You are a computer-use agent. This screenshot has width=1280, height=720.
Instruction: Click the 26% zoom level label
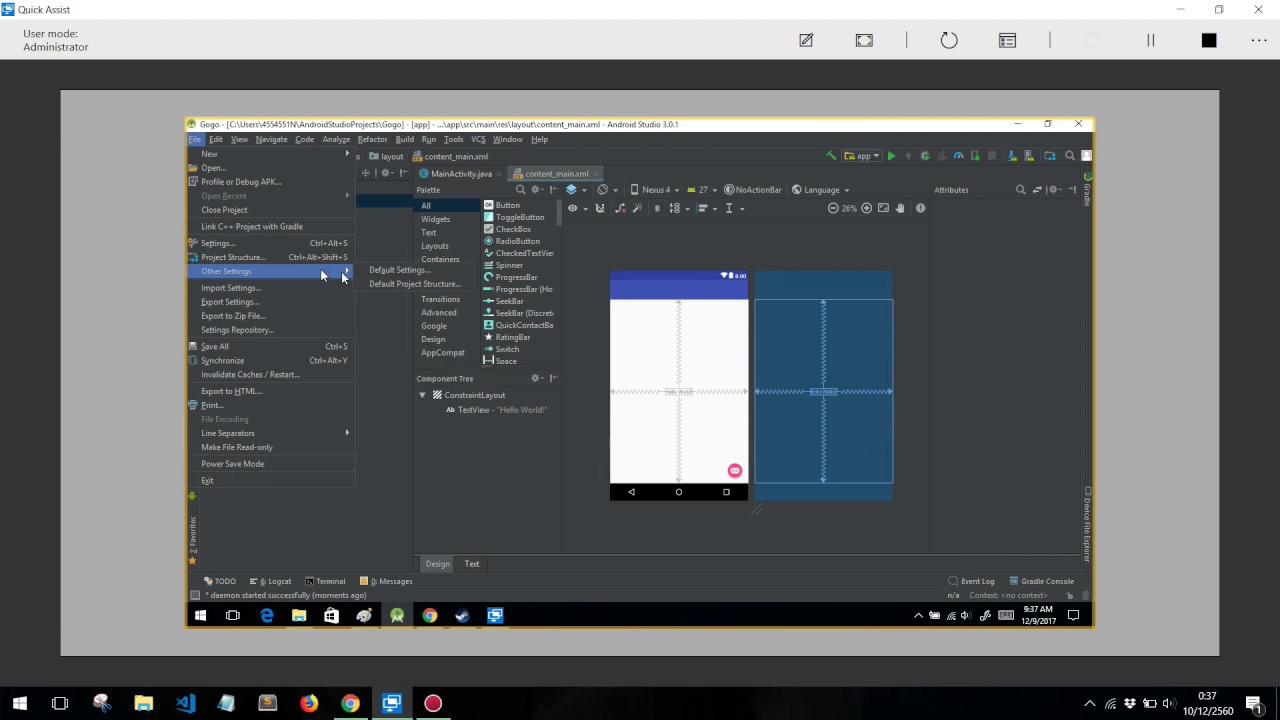click(849, 208)
